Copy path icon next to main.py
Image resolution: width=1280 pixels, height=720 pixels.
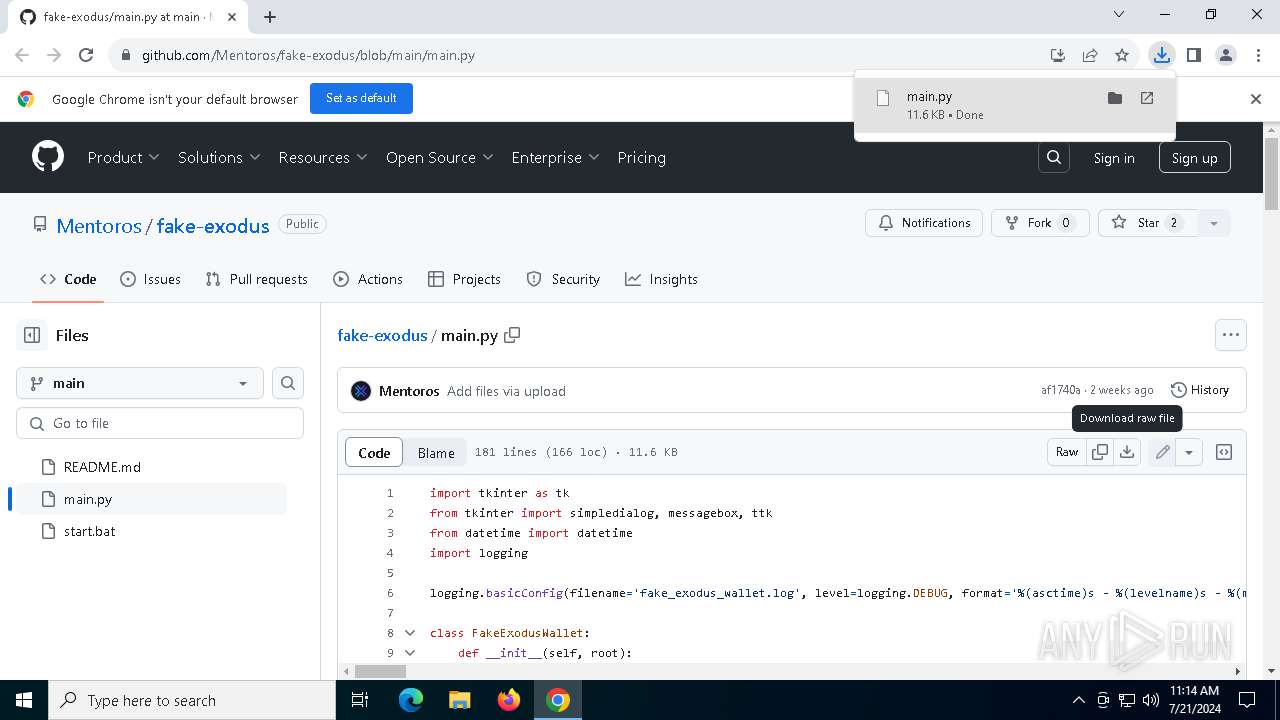[512, 335]
